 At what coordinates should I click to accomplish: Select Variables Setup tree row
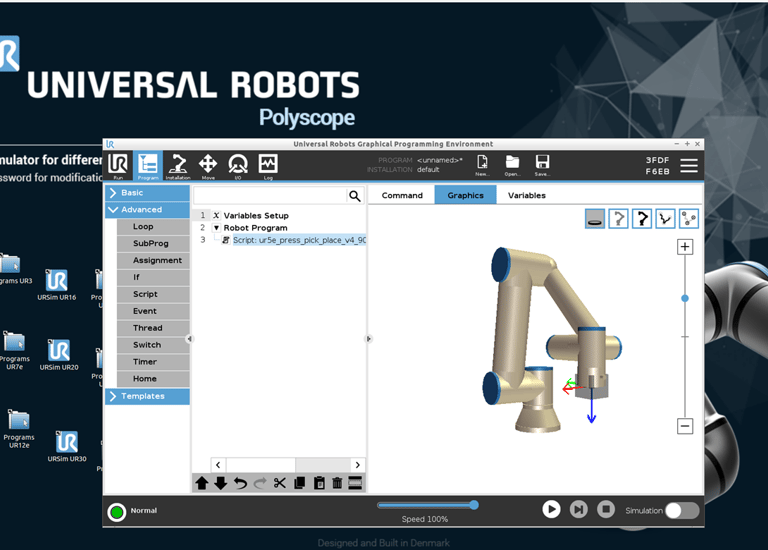279,215
